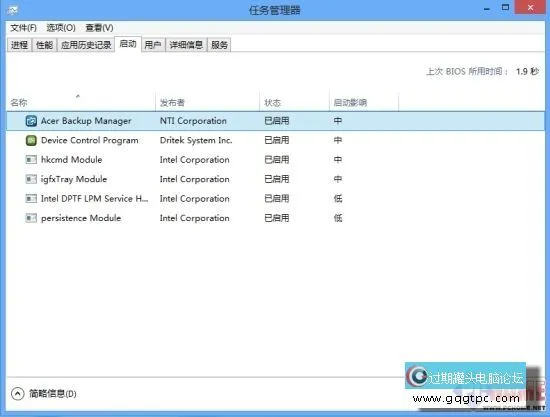Click the Dritek System Inc. publisher cell
Screen dimensions: 550x417
[196, 140]
